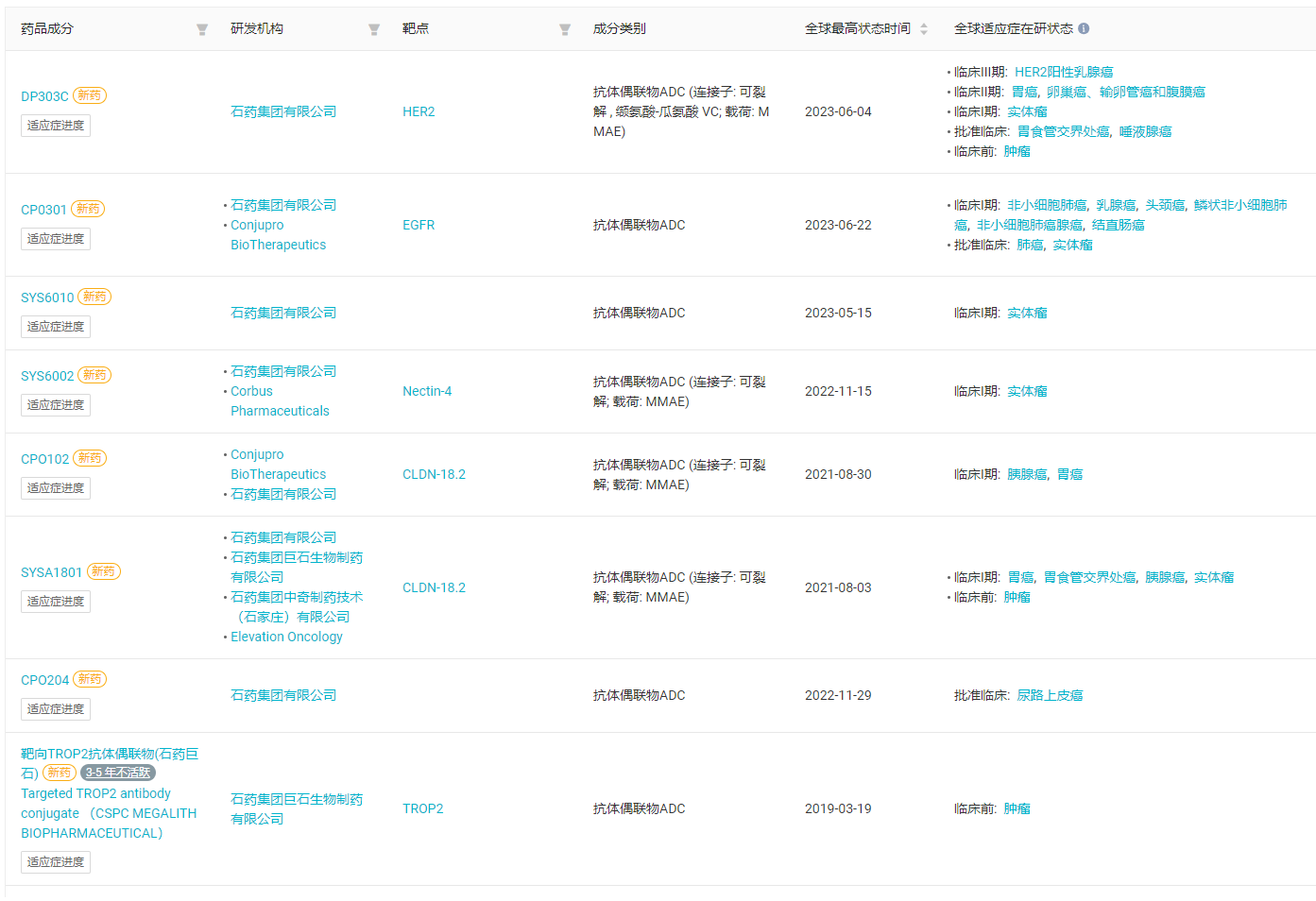The width and height of the screenshot is (1316, 901).
Task: Click 3-5年不活跃 status badge
Action: pyautogui.click(x=117, y=773)
